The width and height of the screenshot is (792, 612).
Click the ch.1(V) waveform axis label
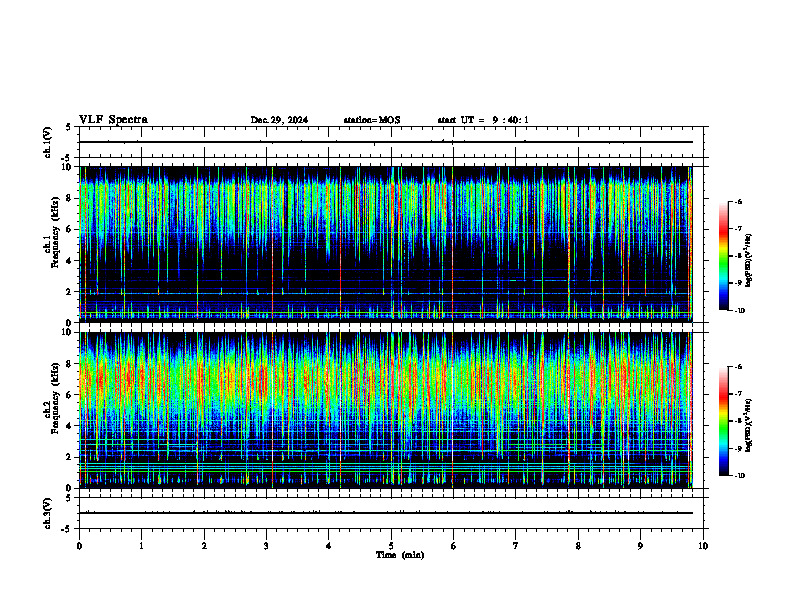tap(47, 142)
